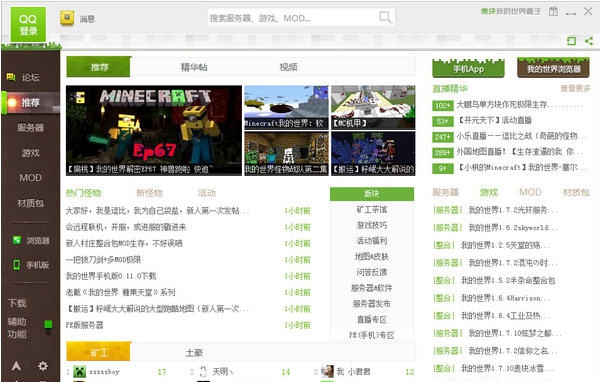Viewport: 600px width, 382px height.
Task: Switch to the 精华帖 tab
Action: tap(194, 67)
